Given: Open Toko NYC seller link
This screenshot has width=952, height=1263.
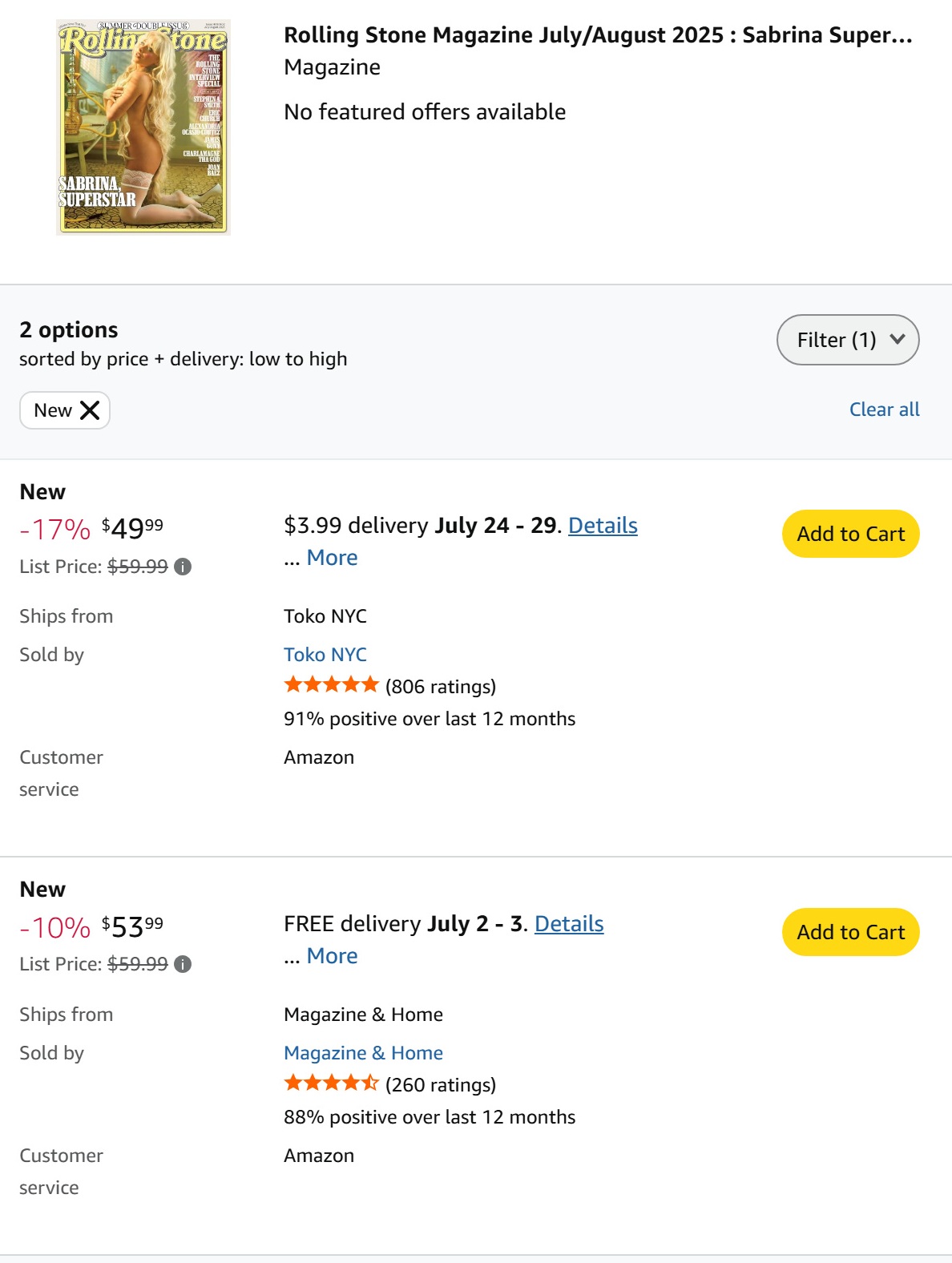Looking at the screenshot, I should (x=325, y=655).
